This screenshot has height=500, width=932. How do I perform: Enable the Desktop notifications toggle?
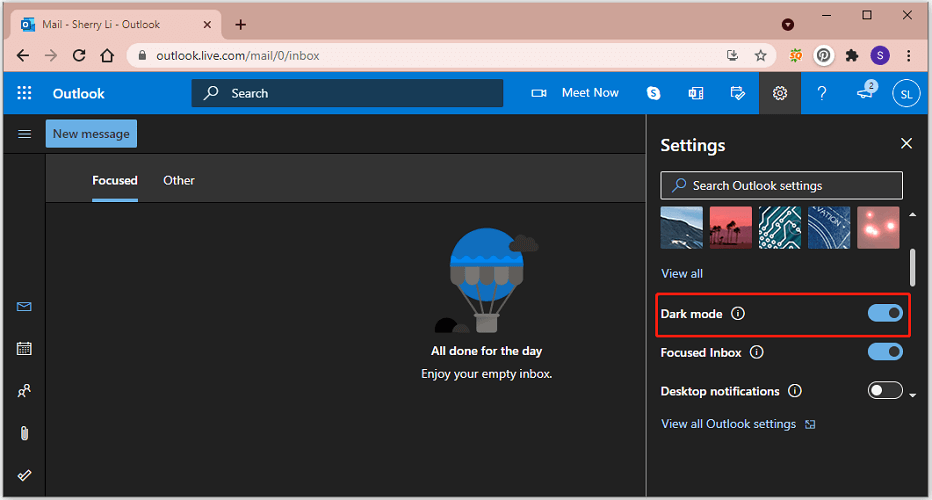point(885,391)
